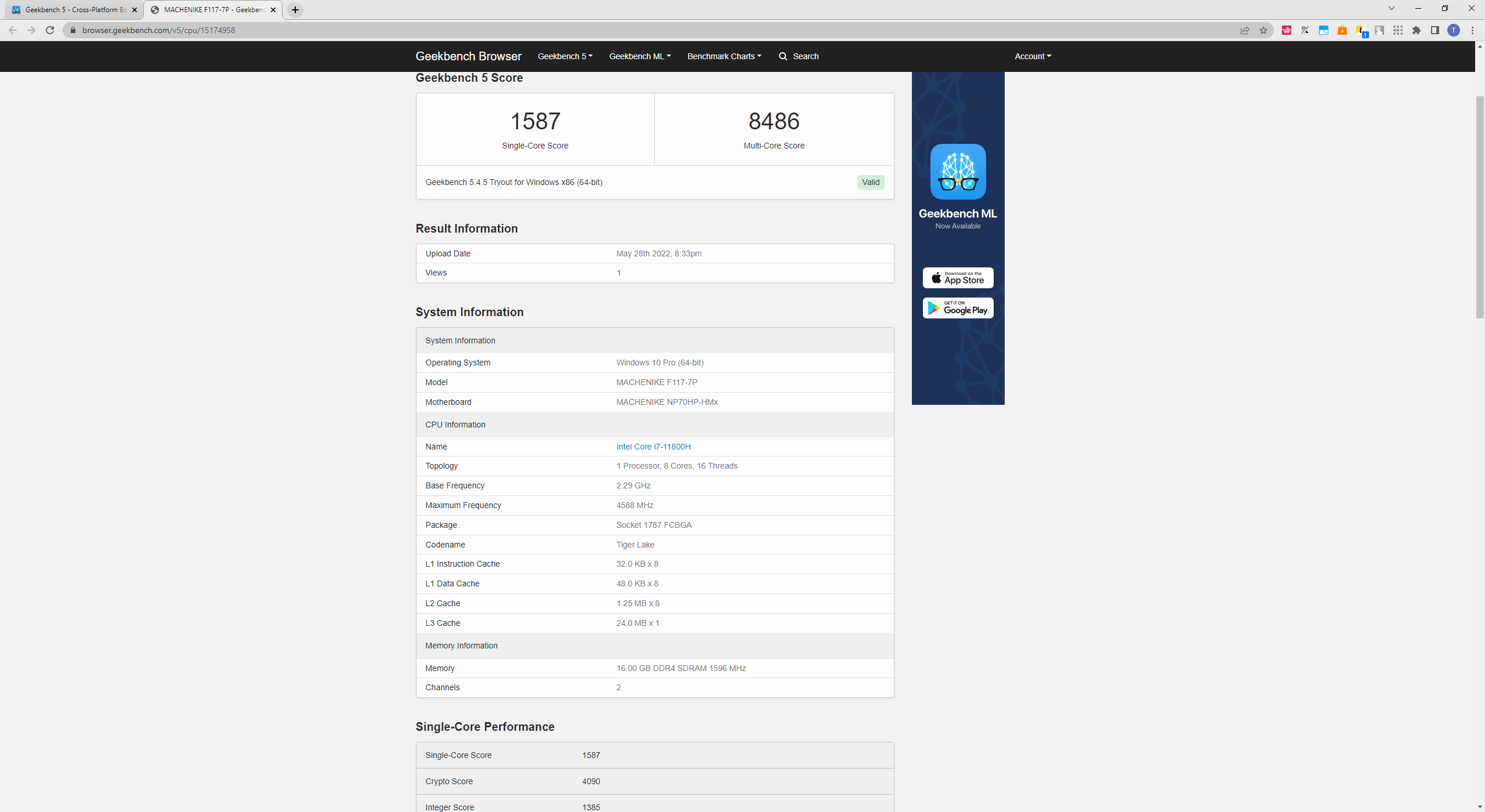Switch to the Geekbench 5 Cross-Platform tab
1485x812 pixels.
coord(74,10)
